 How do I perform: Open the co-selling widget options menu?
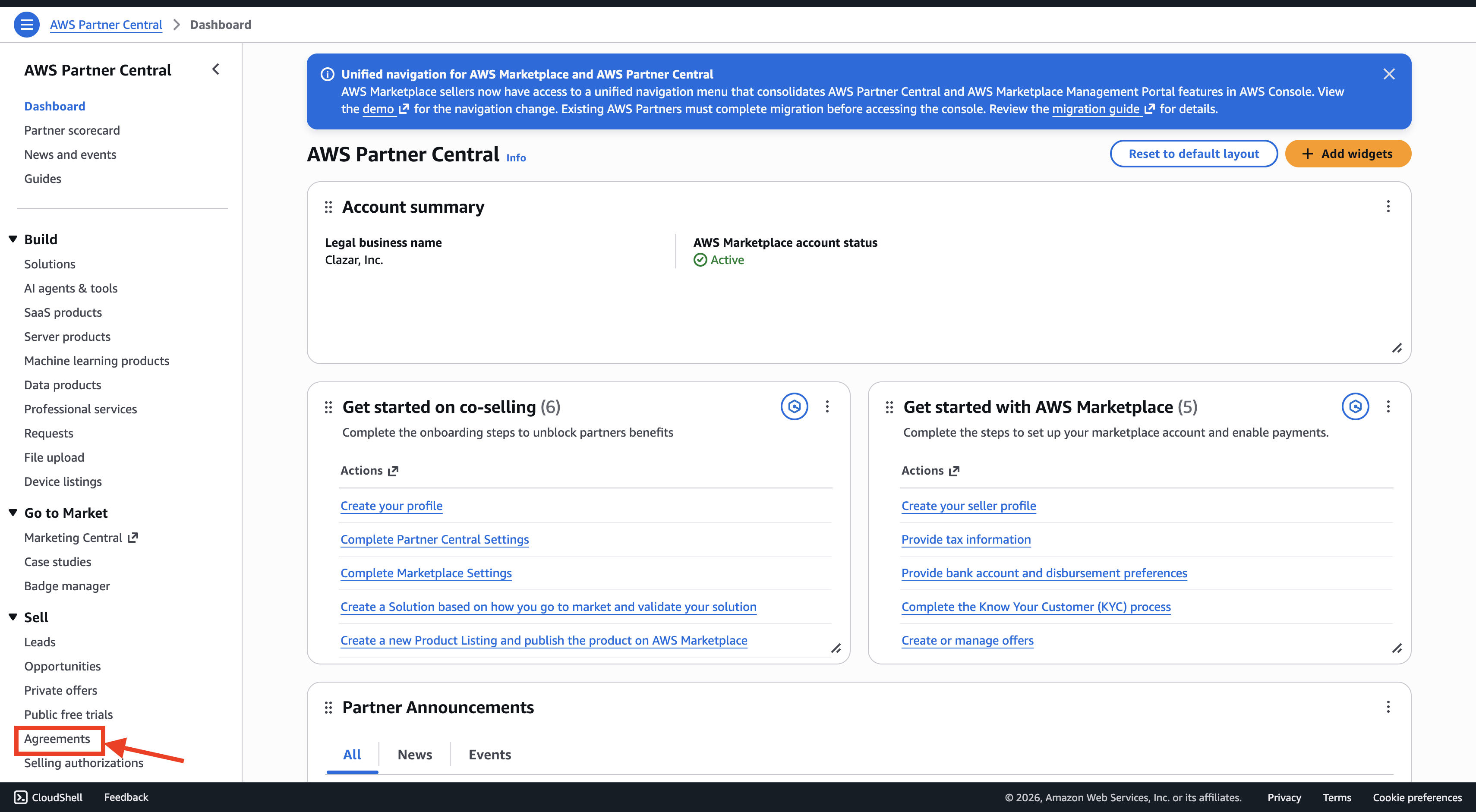click(x=827, y=406)
